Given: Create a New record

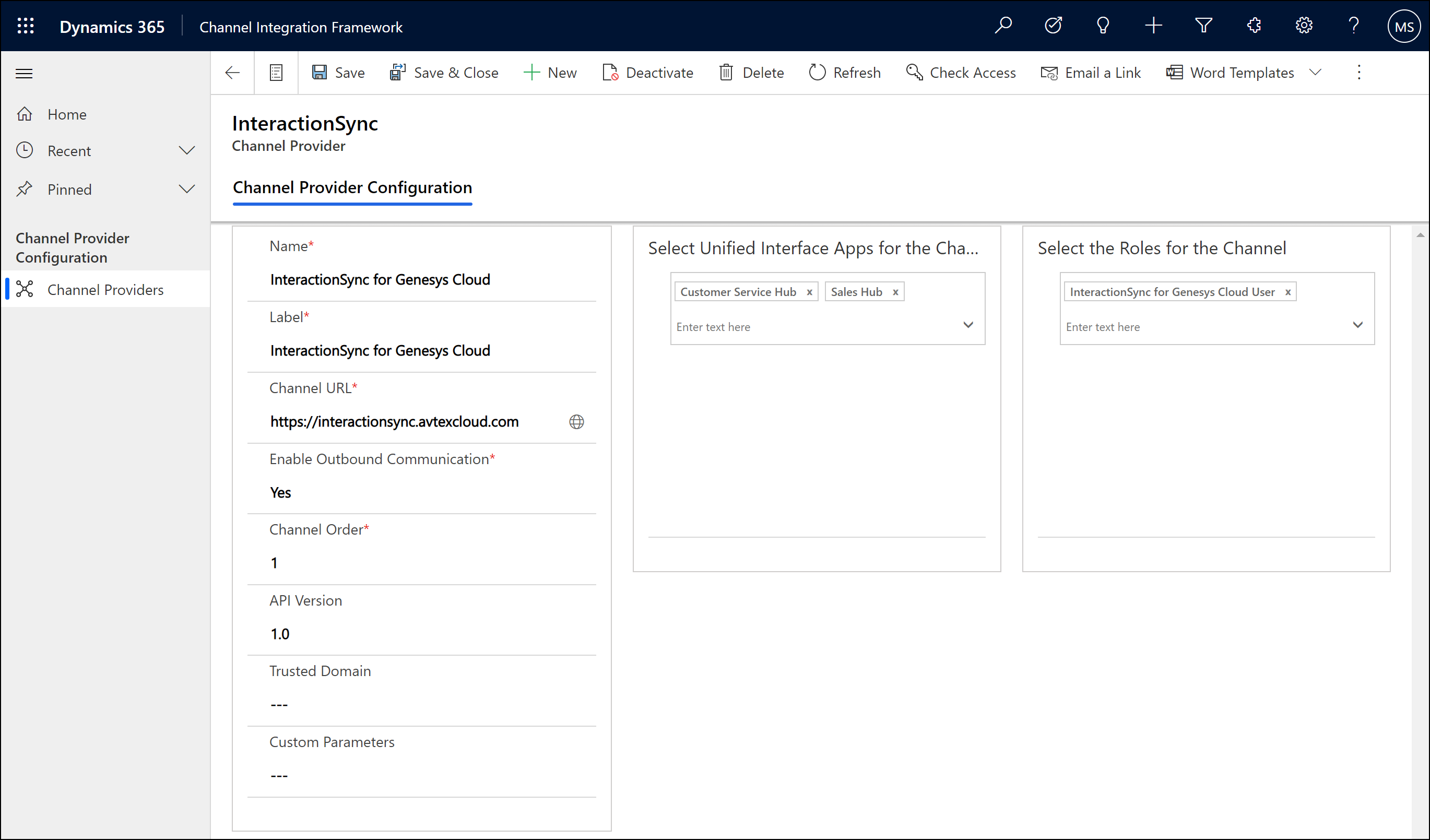Looking at the screenshot, I should 549,73.
